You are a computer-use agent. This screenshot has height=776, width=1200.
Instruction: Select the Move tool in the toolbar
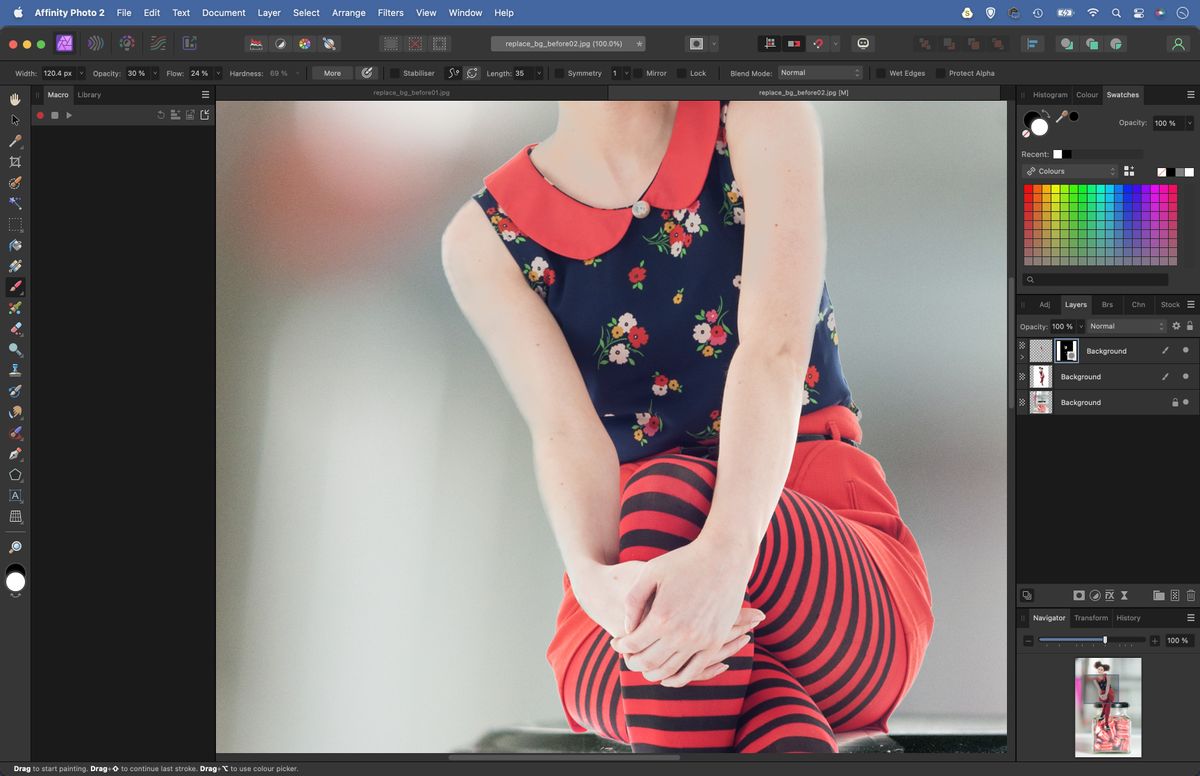(x=14, y=120)
